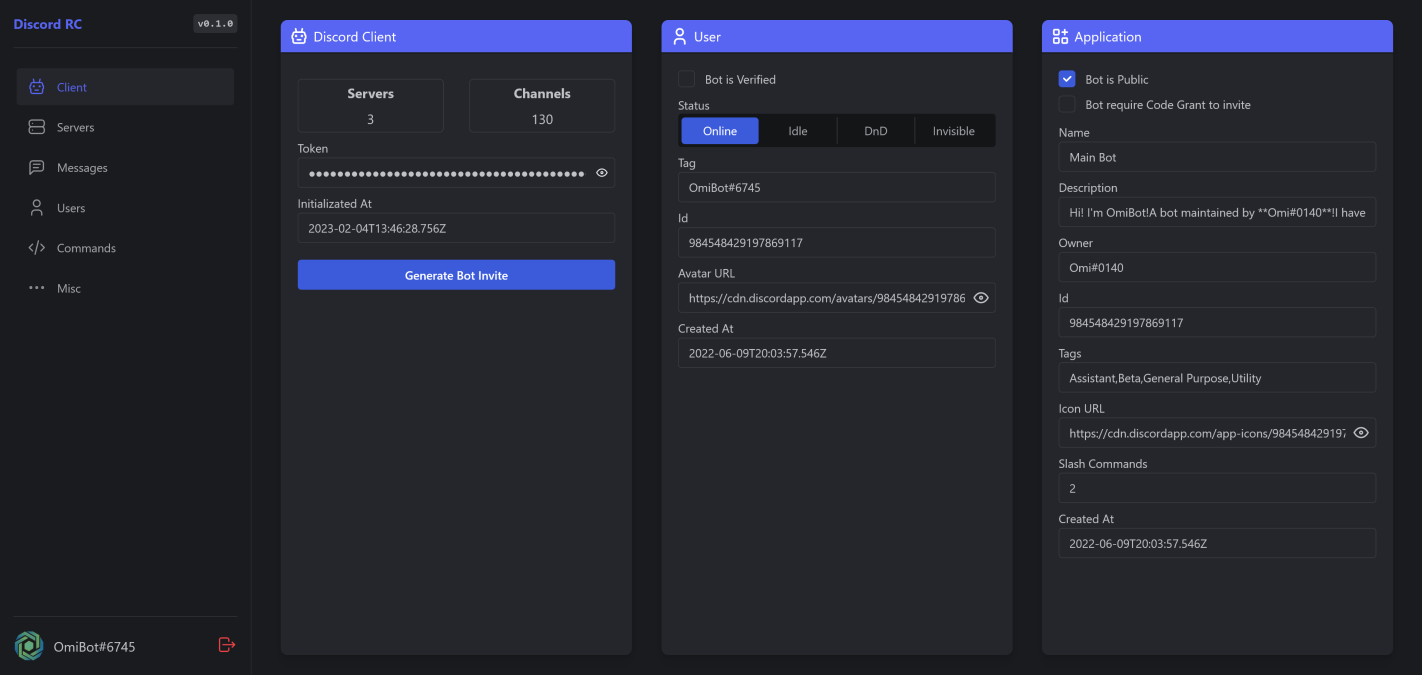Click the Commands code brackets icon
Screen dimensions: 1422x675
[37, 248]
